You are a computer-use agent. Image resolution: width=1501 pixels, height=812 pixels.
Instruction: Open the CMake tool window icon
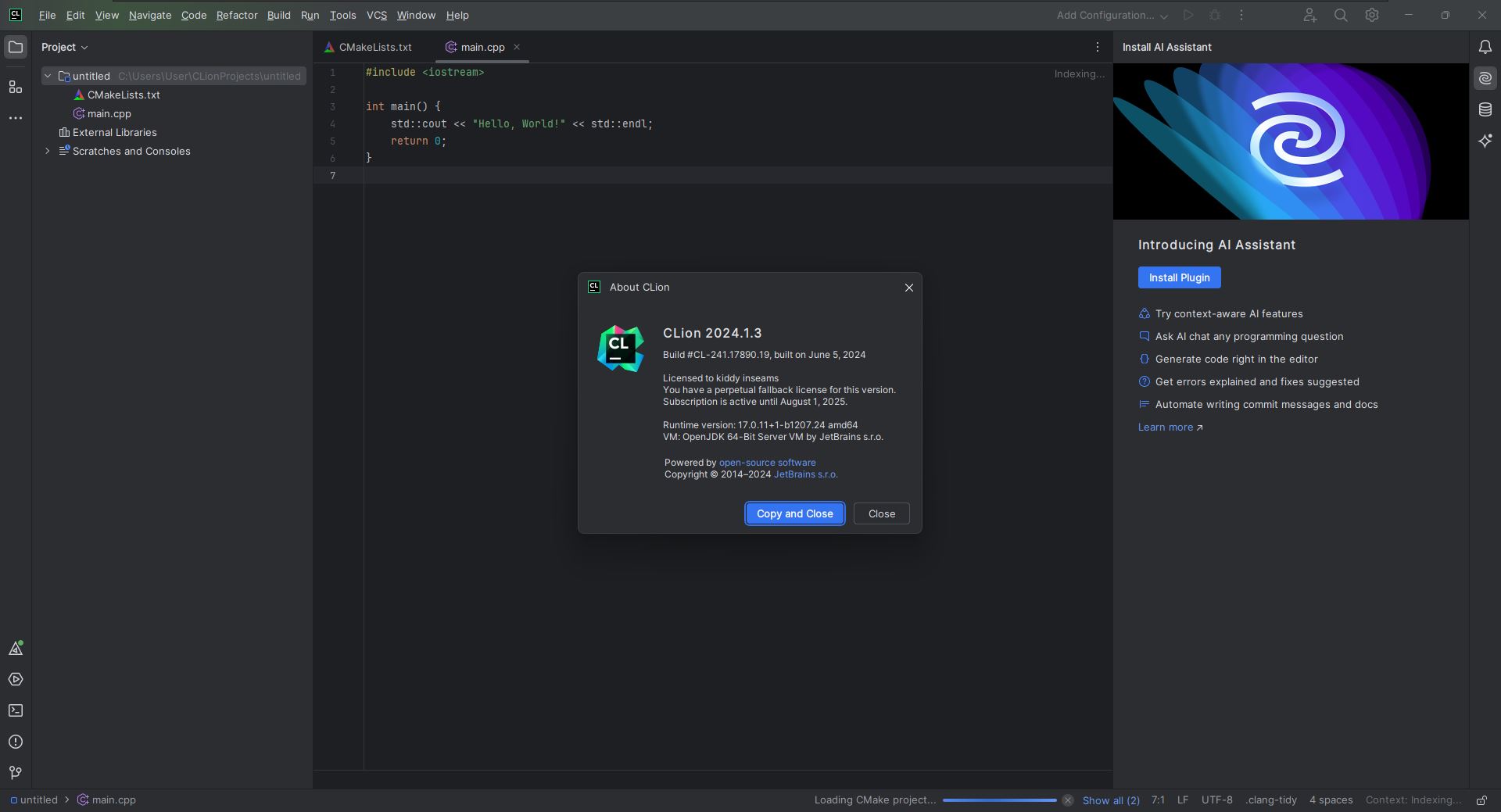pyautogui.click(x=15, y=649)
